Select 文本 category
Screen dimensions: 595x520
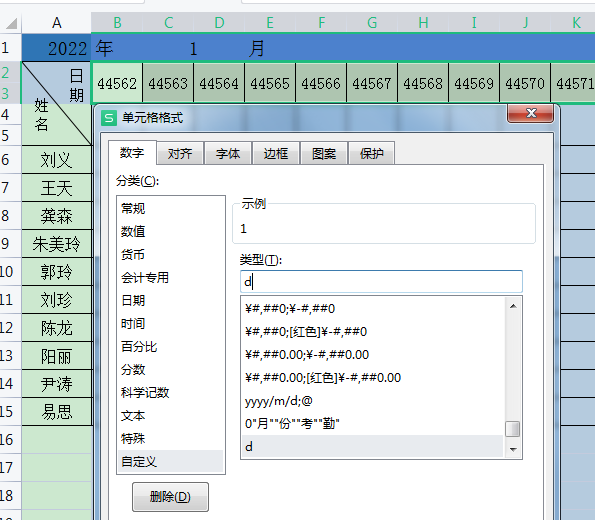(171, 416)
